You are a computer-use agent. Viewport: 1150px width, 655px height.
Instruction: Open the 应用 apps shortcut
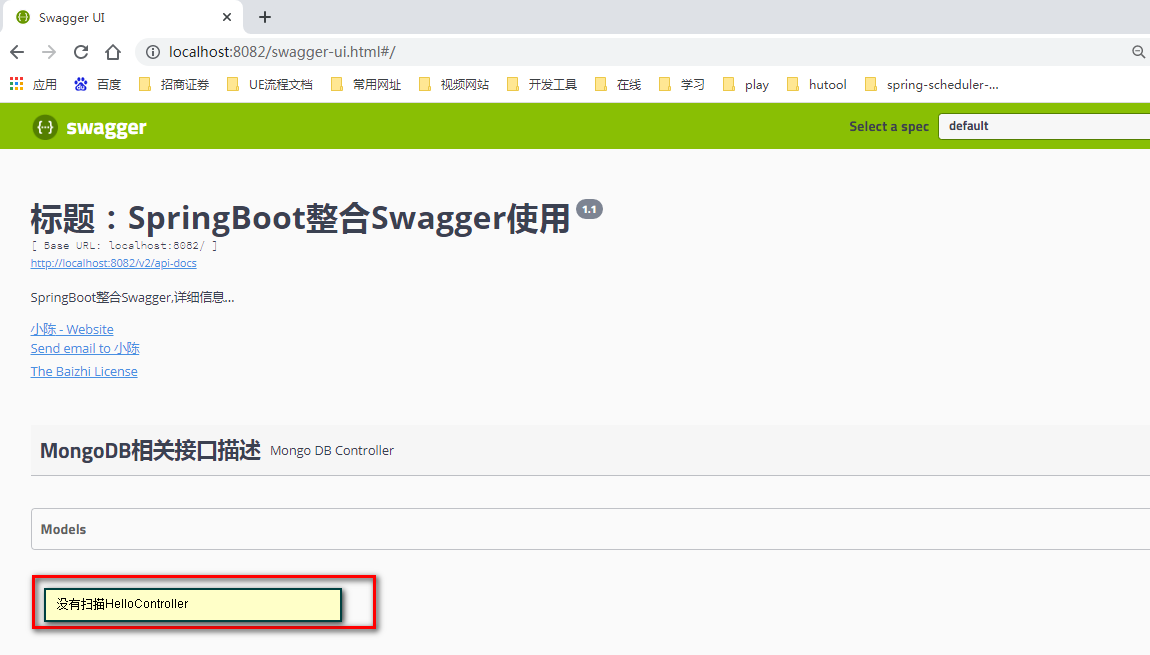[x=33, y=84]
